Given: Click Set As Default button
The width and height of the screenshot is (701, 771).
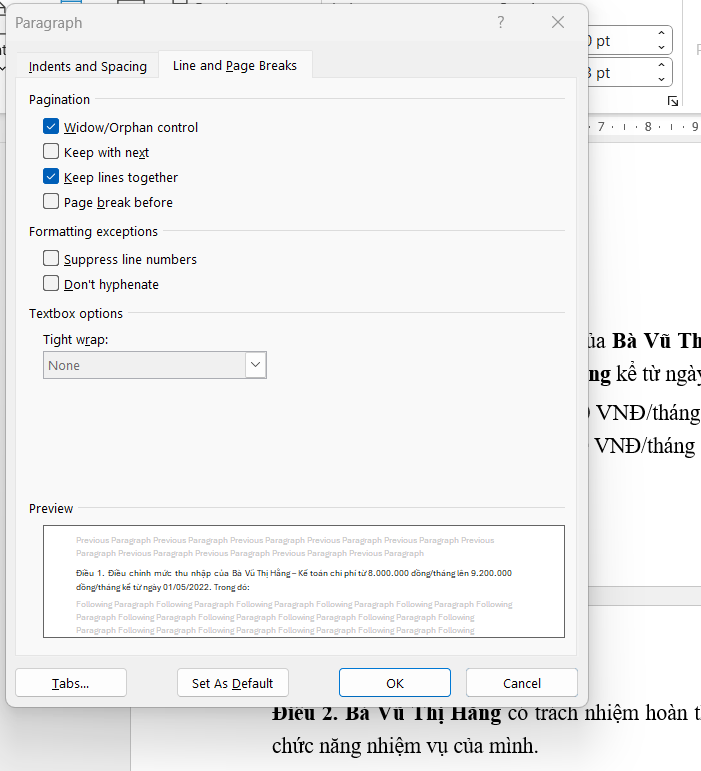Looking at the screenshot, I should coord(233,682).
